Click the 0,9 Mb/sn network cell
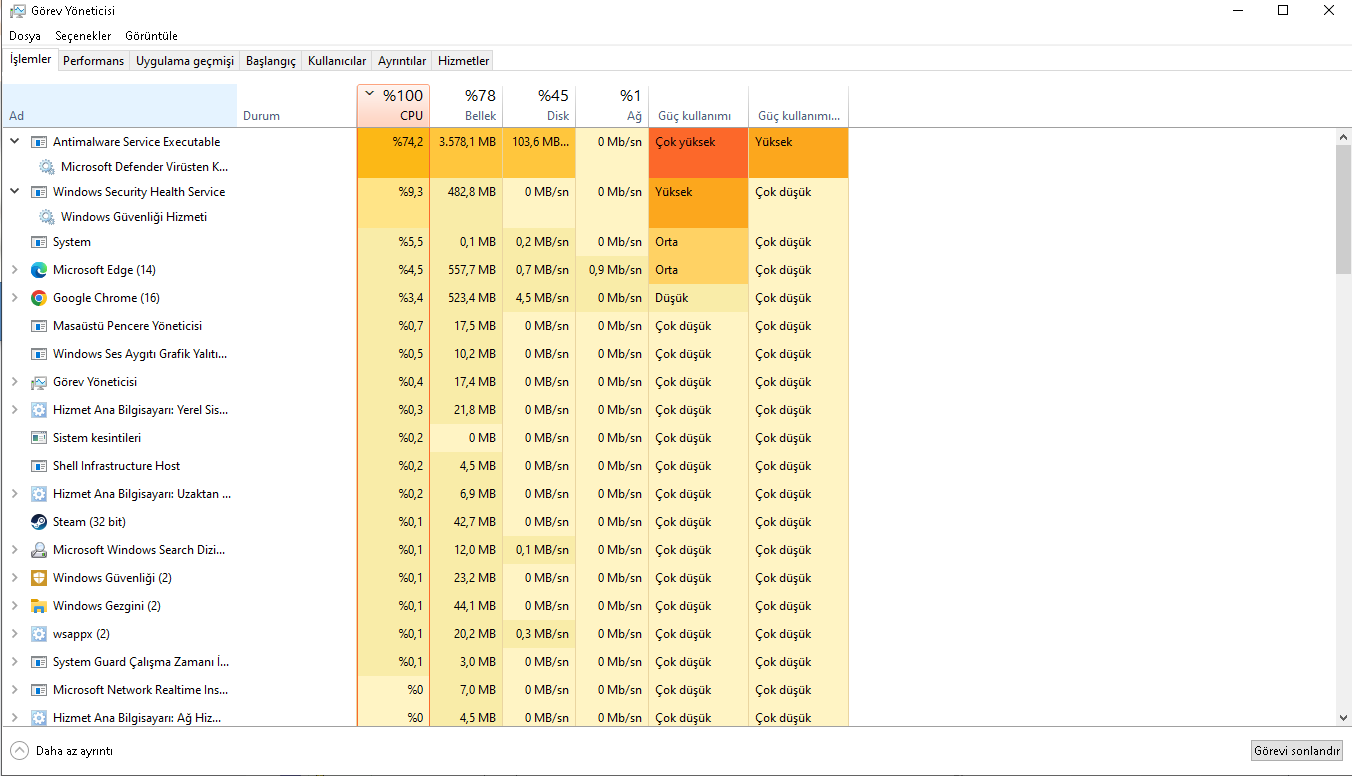The width and height of the screenshot is (1352, 776). pos(612,270)
